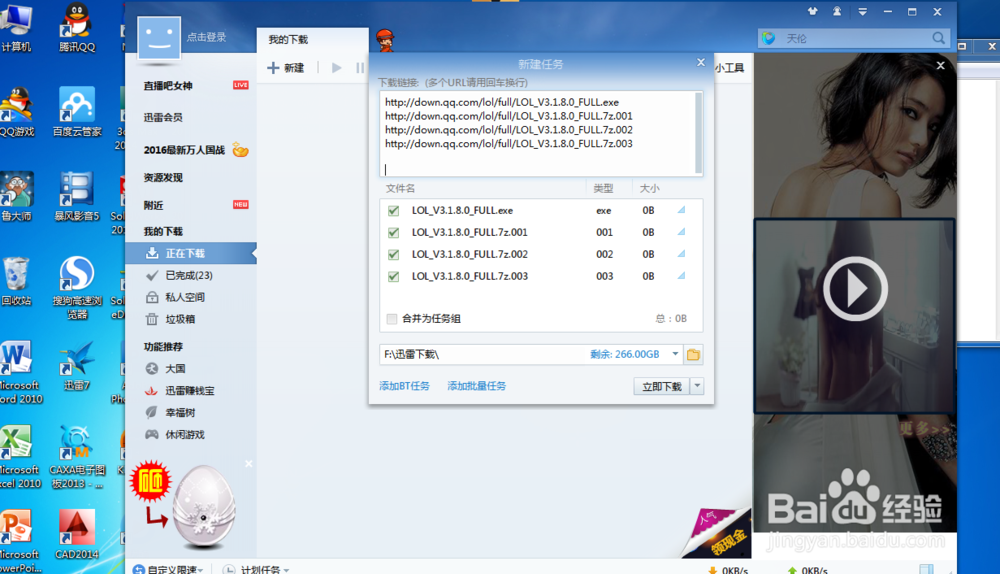Expand the download path dropdown arrow
Image resolution: width=1000 pixels, height=574 pixels.
tap(675, 354)
